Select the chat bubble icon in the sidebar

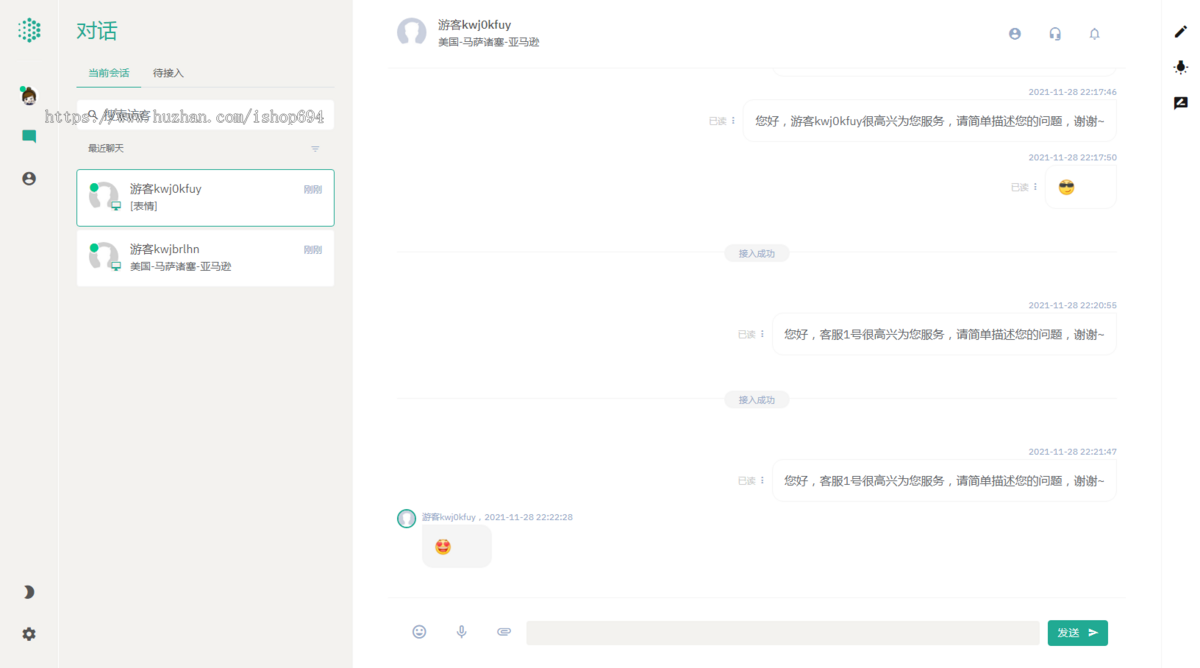click(x=28, y=135)
